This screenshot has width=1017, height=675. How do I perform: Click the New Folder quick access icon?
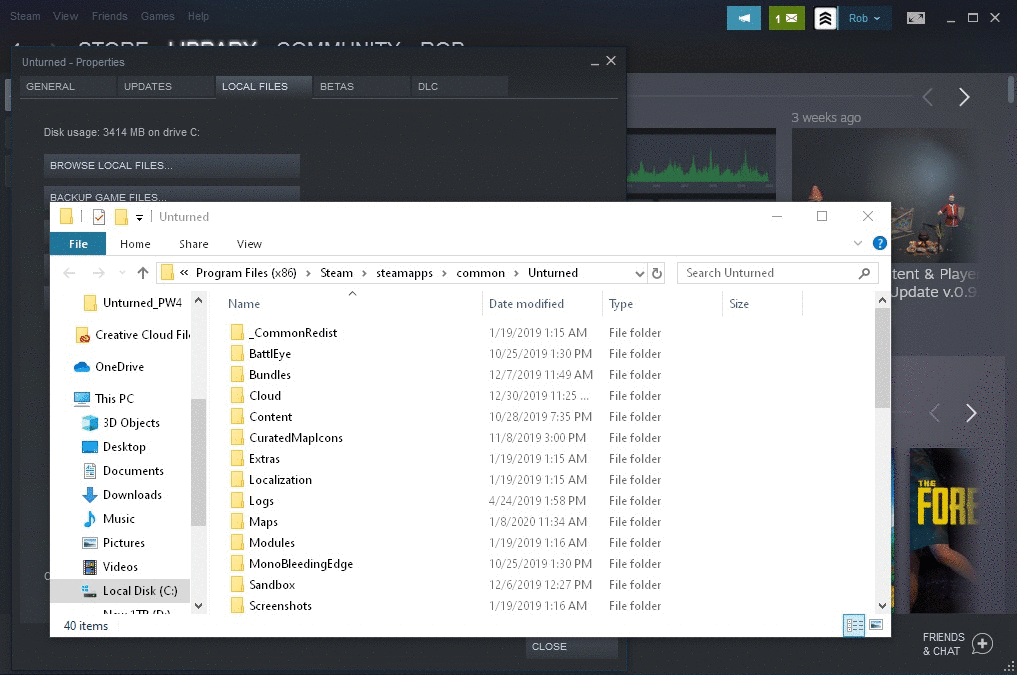click(x=121, y=217)
